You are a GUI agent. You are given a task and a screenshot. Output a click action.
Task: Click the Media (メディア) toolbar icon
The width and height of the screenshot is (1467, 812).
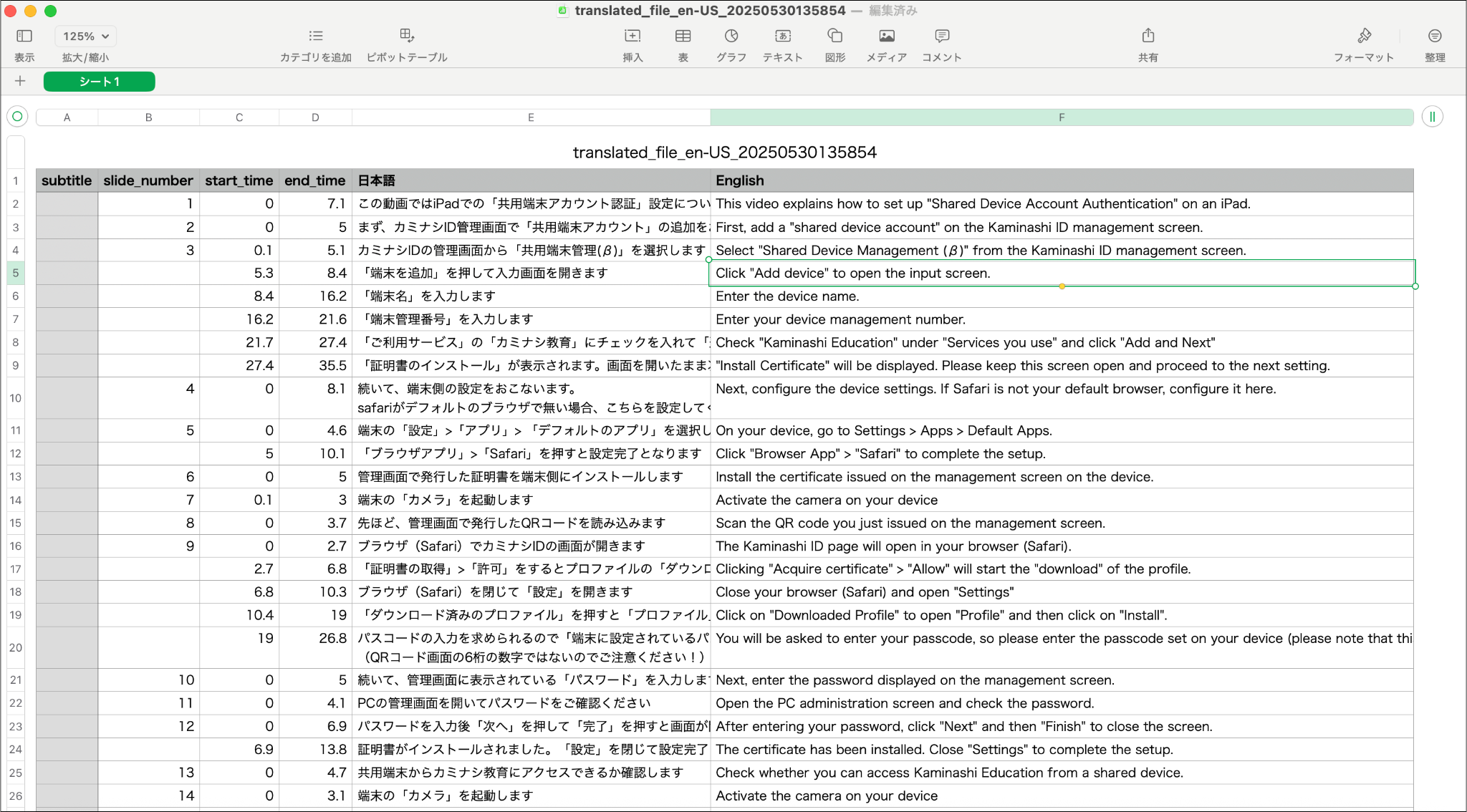pos(886,37)
